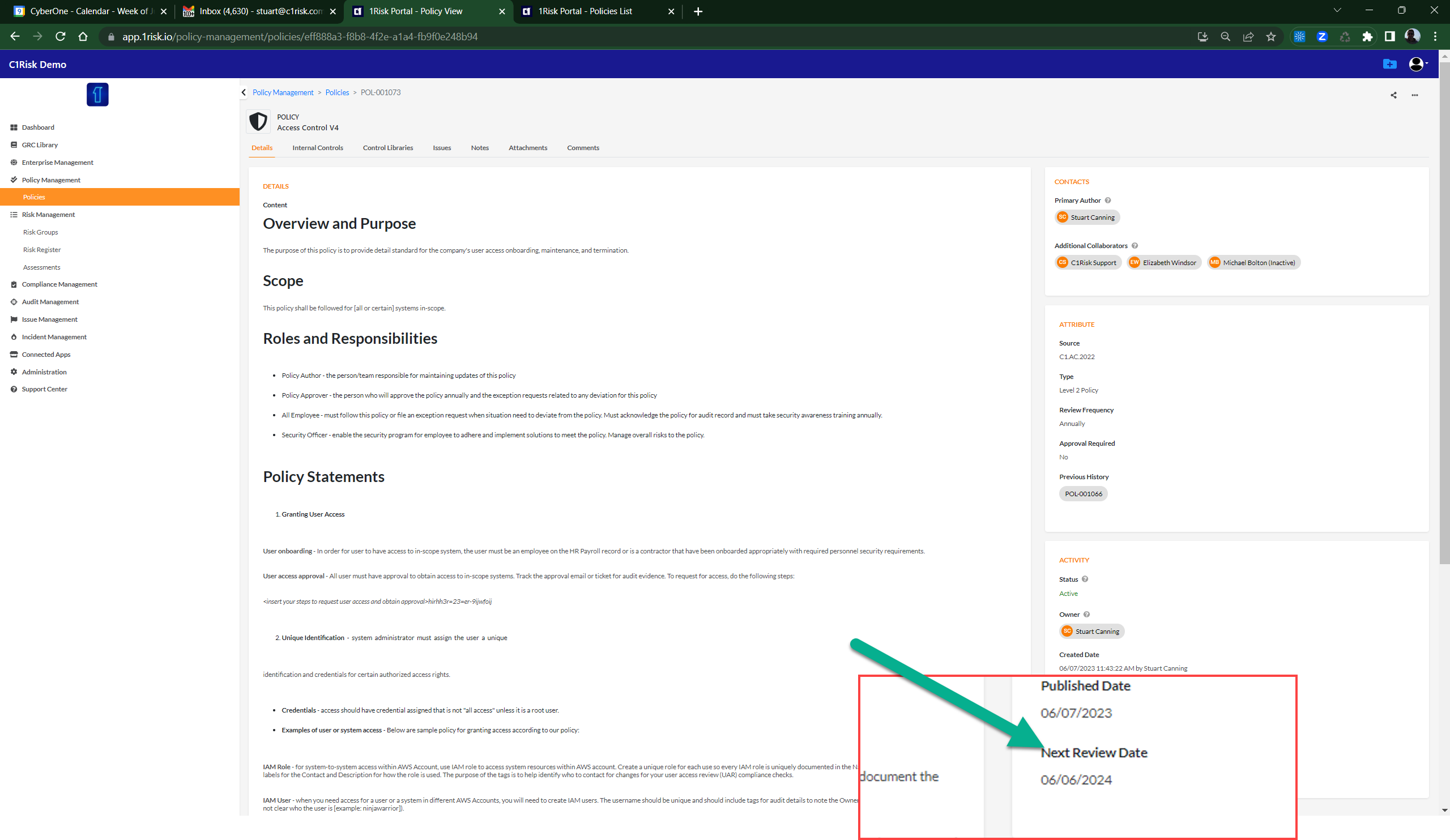Open the three-dot more options menu

point(1414,95)
